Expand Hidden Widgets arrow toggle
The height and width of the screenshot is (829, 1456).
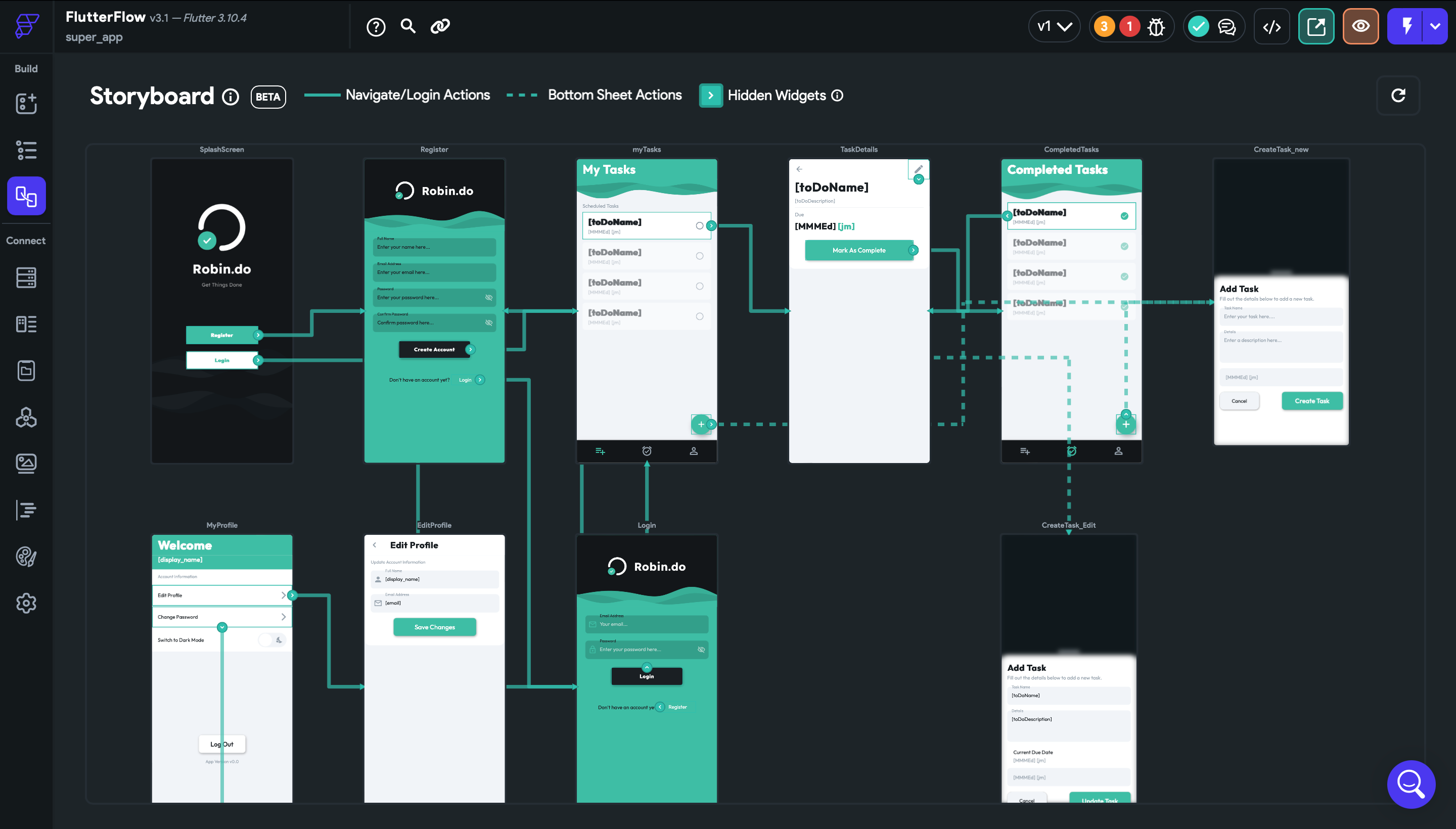click(711, 96)
